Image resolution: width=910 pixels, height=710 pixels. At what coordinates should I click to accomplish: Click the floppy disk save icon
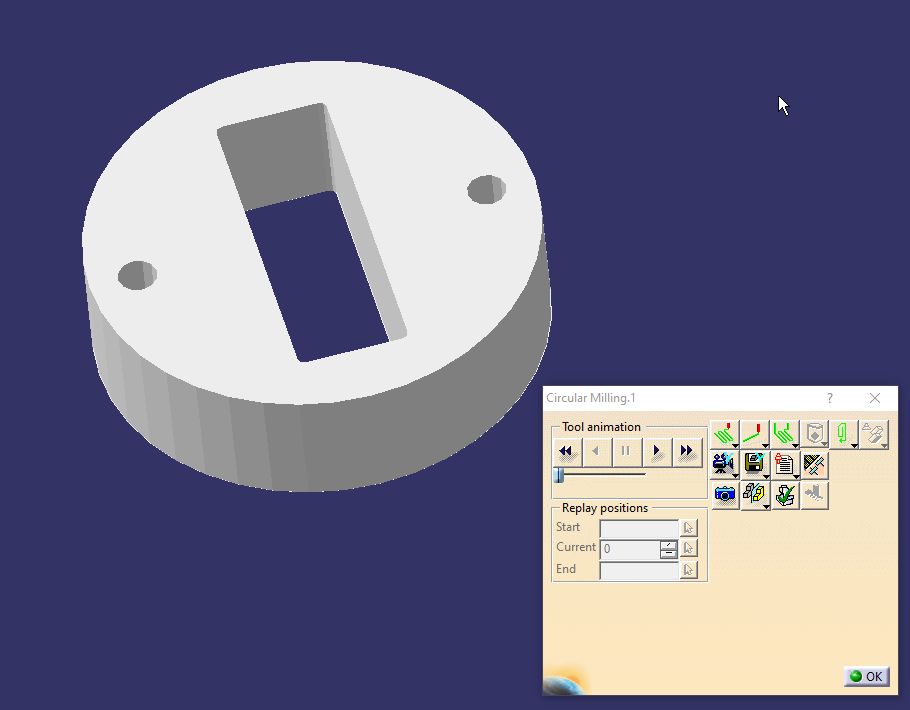(754, 464)
